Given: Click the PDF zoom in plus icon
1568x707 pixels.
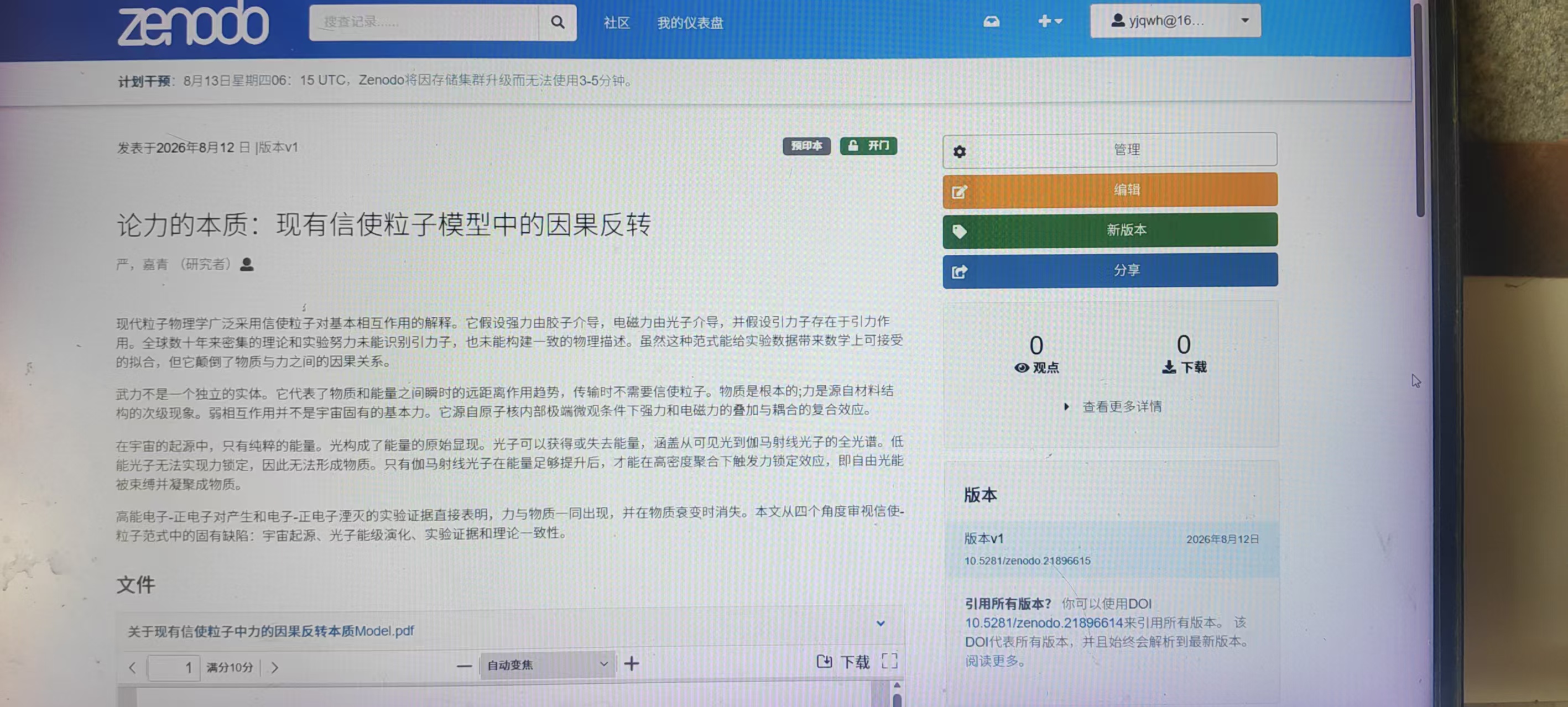Looking at the screenshot, I should [x=631, y=664].
